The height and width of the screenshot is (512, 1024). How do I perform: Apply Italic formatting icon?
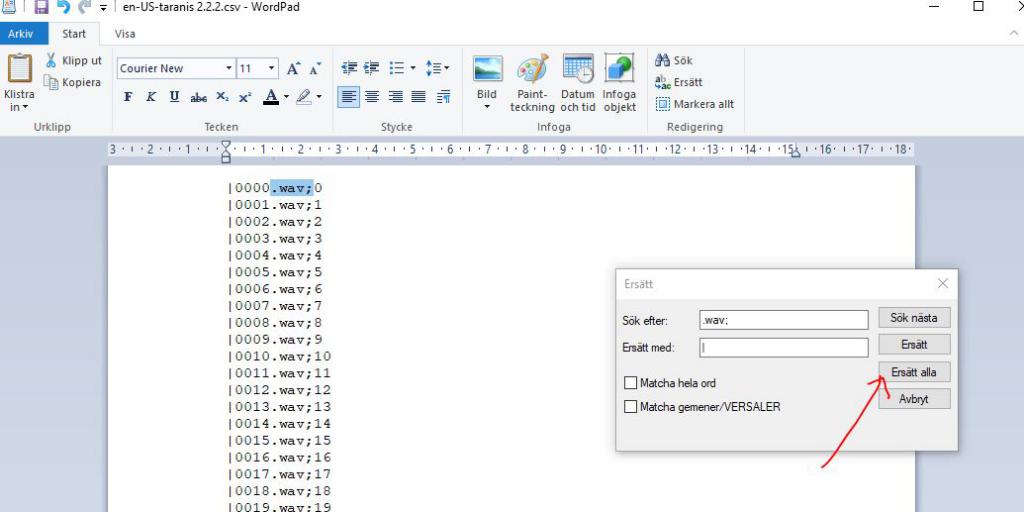pos(151,97)
